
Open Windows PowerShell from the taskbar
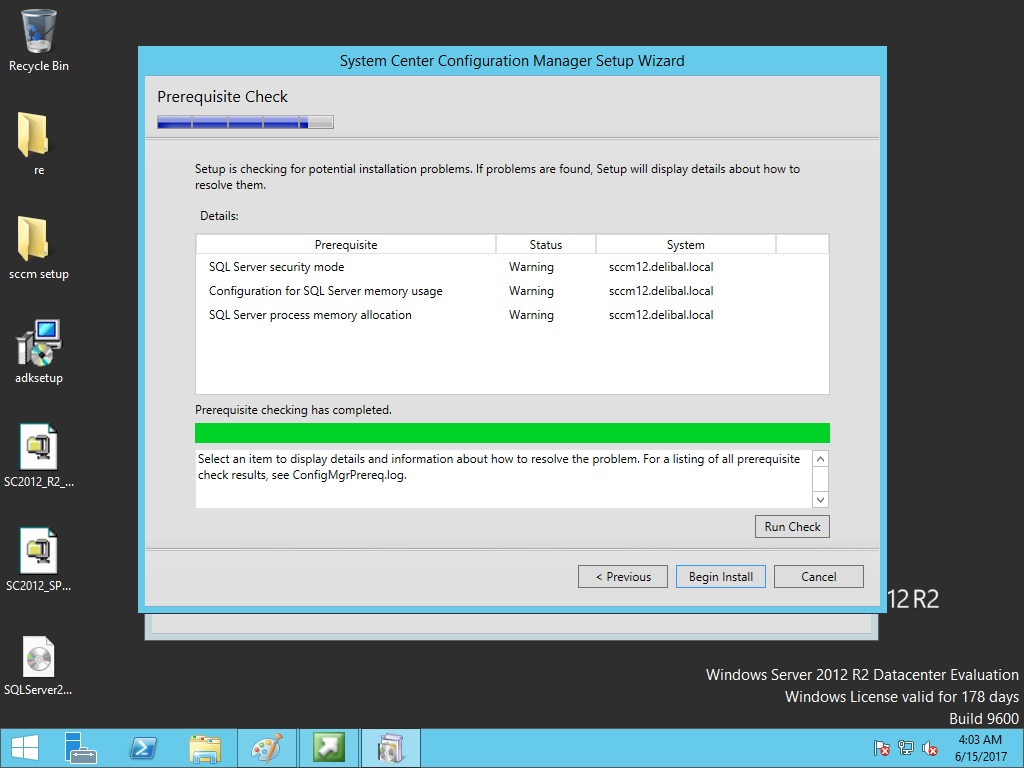coord(143,748)
